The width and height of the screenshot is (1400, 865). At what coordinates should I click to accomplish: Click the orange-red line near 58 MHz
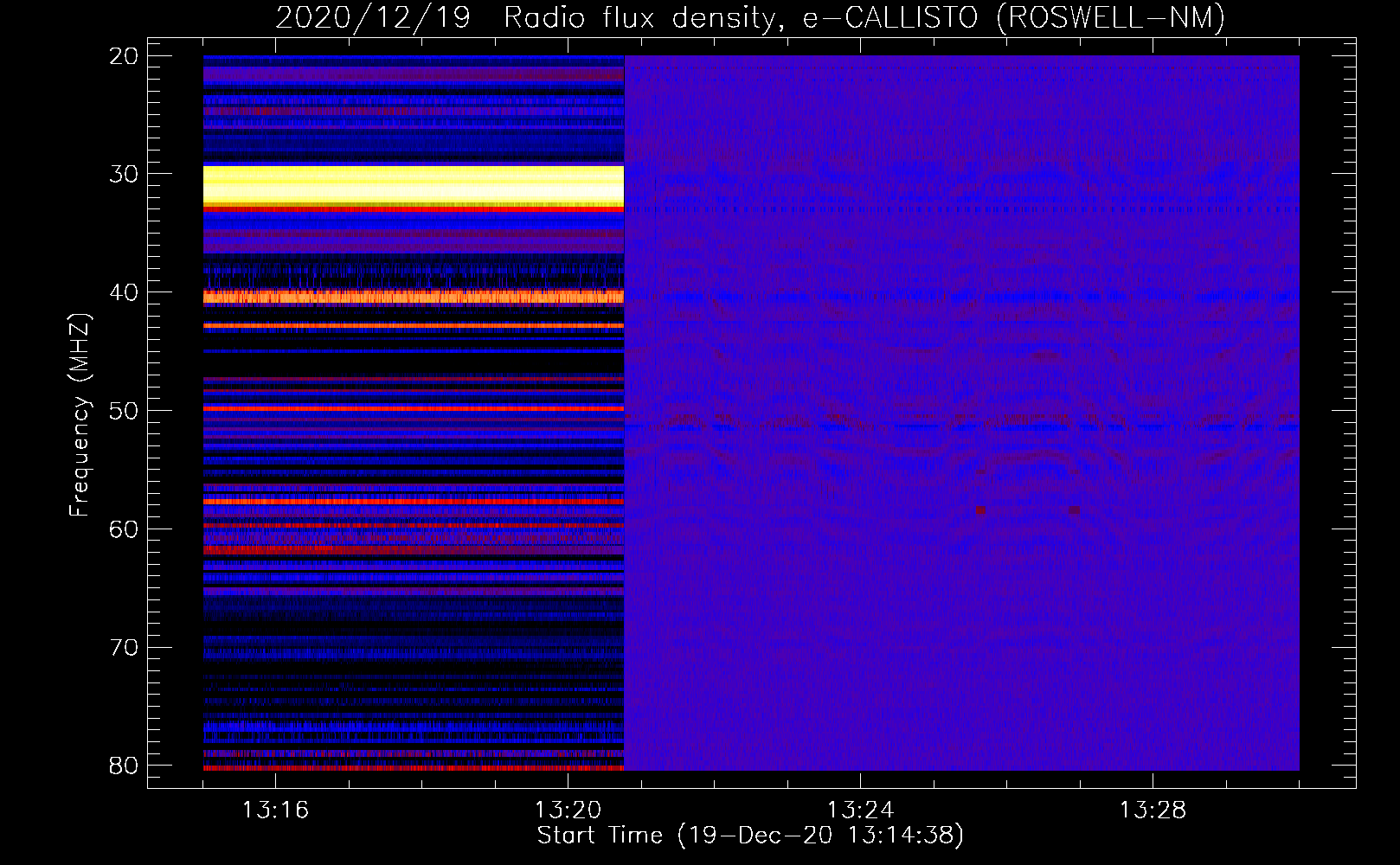click(x=414, y=501)
